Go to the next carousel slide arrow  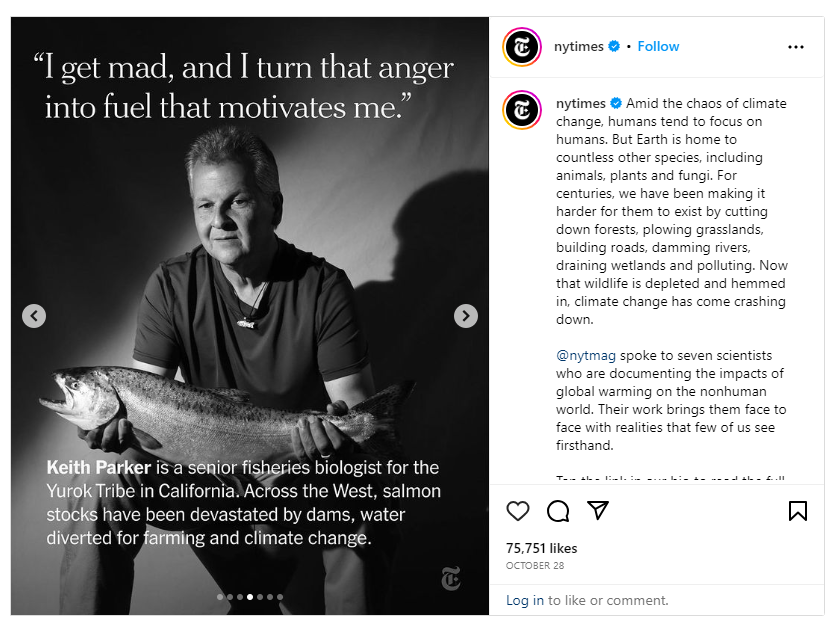click(465, 316)
